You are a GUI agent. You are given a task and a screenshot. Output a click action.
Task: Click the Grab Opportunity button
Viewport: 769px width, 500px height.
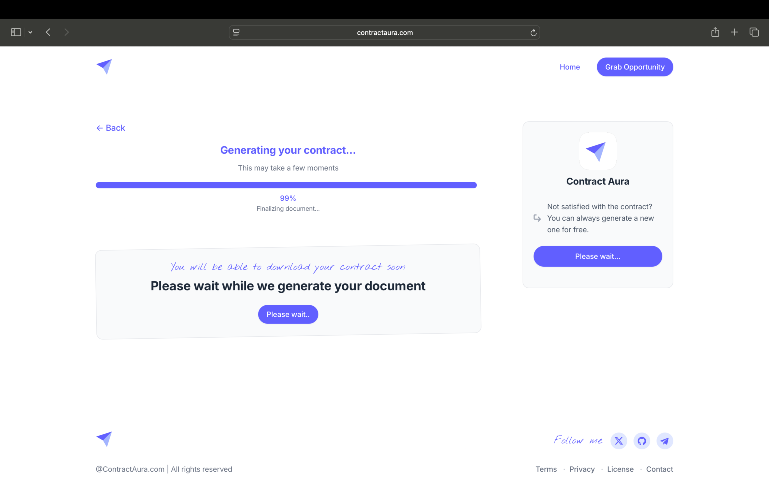click(635, 67)
